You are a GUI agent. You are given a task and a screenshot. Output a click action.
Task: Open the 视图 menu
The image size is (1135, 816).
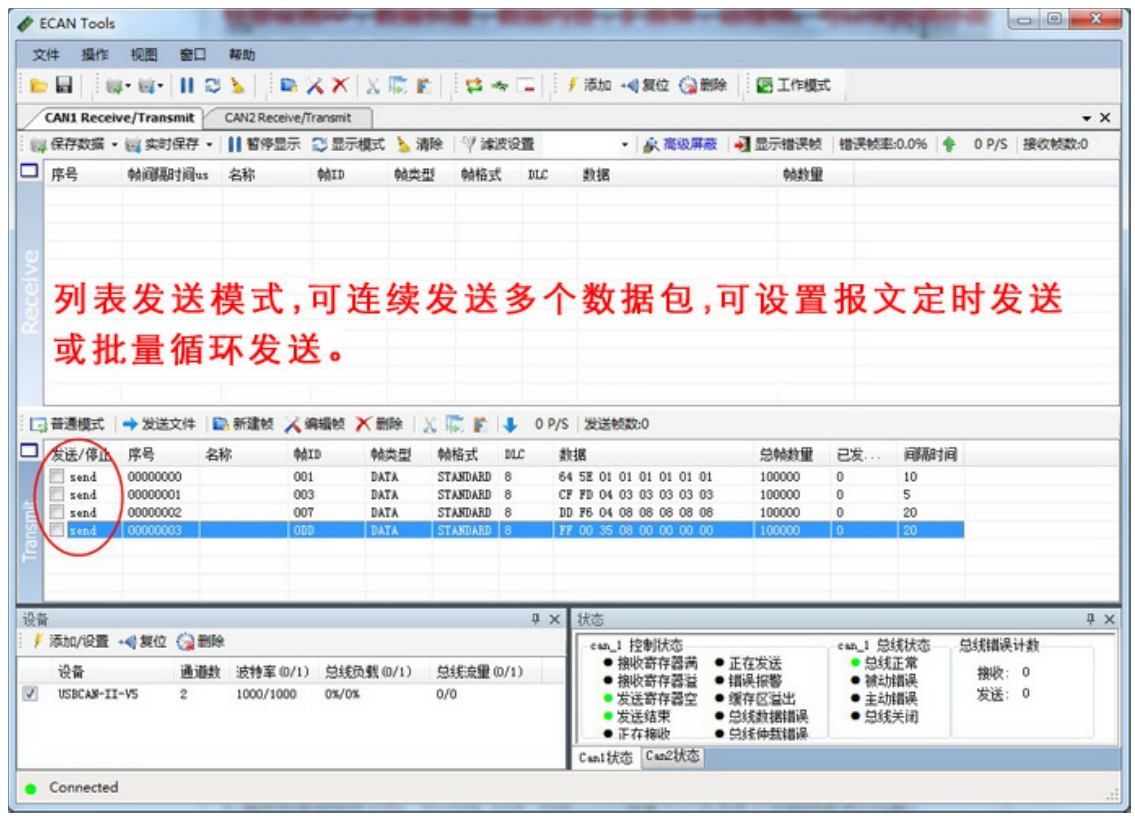pyautogui.click(x=143, y=55)
